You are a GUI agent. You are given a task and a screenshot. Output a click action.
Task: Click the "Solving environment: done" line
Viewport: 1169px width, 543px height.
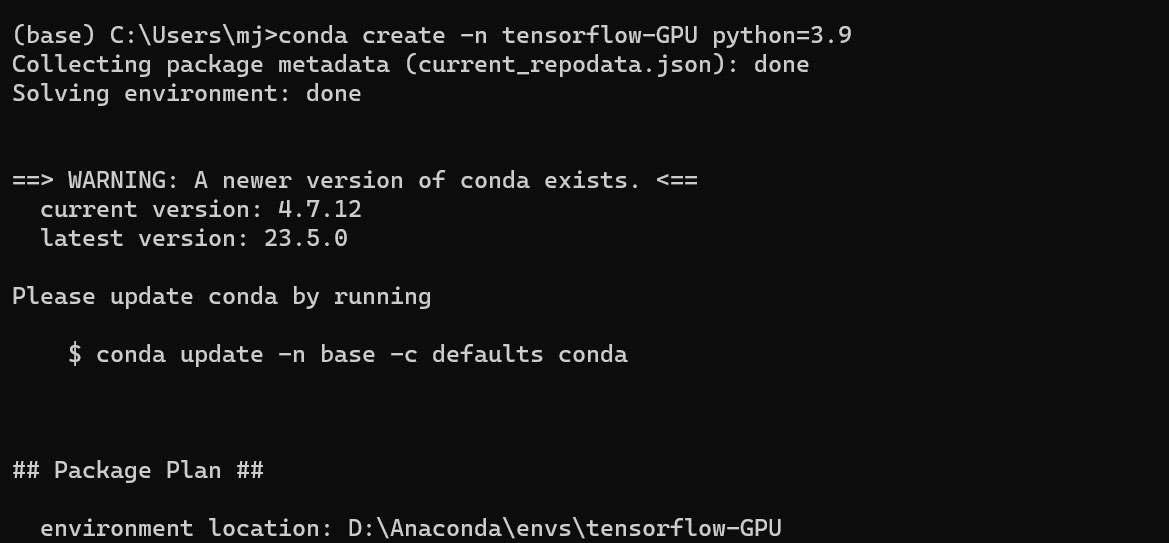186,94
